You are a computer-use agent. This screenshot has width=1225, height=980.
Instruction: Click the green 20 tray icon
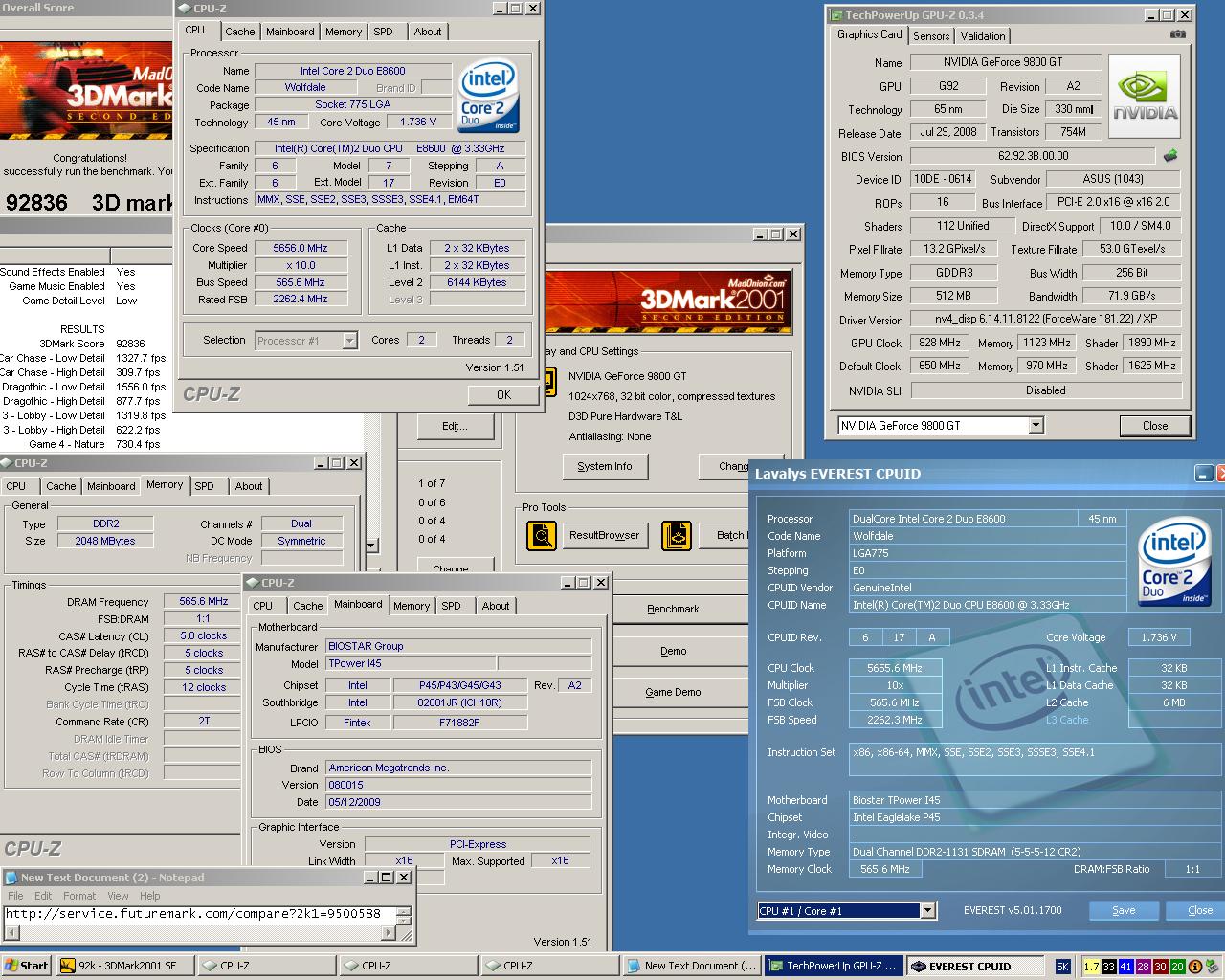coord(1177,967)
